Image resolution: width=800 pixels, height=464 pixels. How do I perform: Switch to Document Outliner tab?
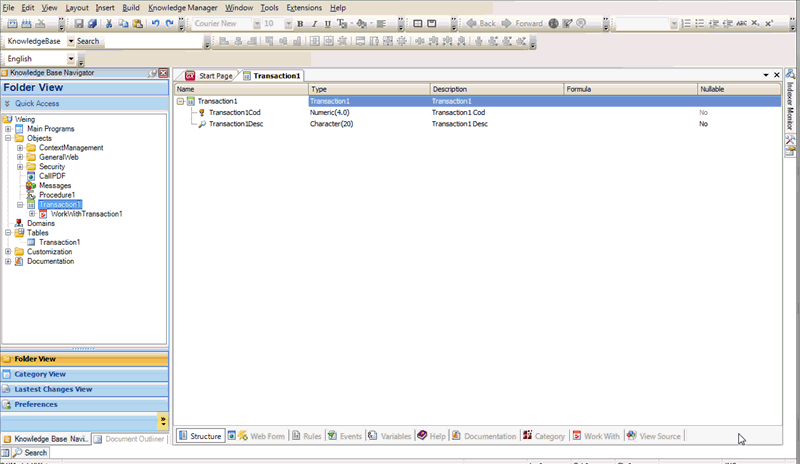point(130,439)
